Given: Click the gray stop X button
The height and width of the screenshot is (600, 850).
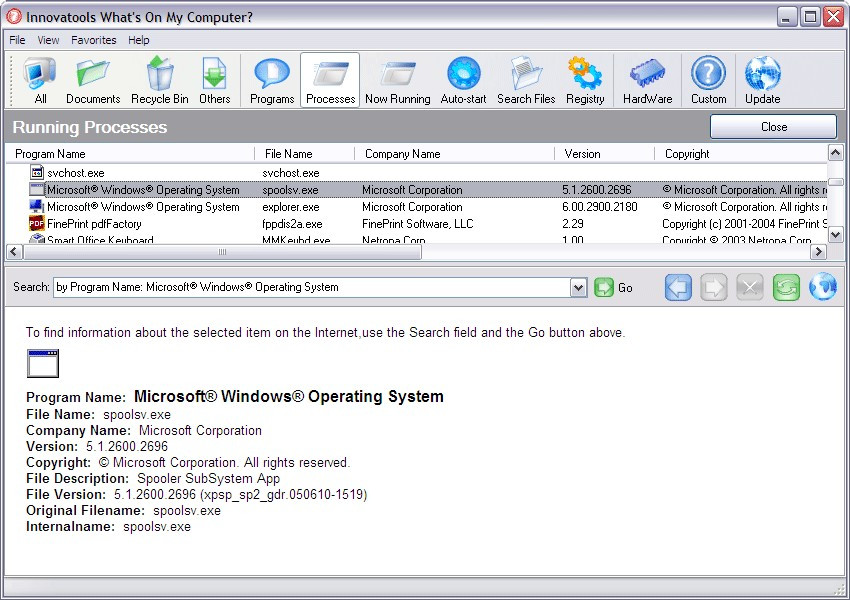Looking at the screenshot, I should (x=750, y=287).
